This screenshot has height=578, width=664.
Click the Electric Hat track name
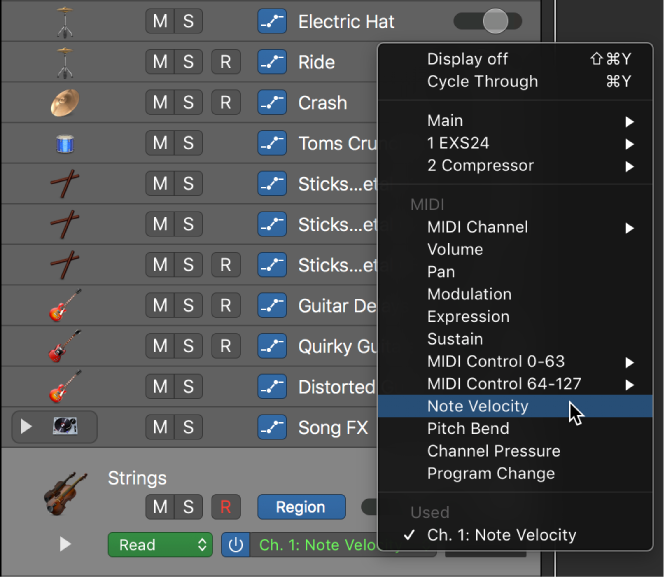tap(346, 22)
